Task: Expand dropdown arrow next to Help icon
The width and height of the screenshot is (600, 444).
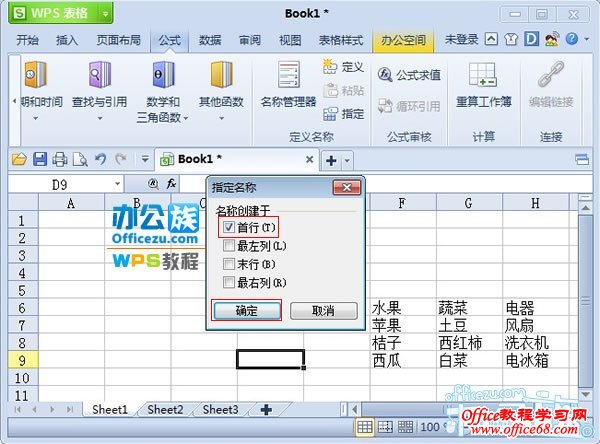Action: point(586,39)
